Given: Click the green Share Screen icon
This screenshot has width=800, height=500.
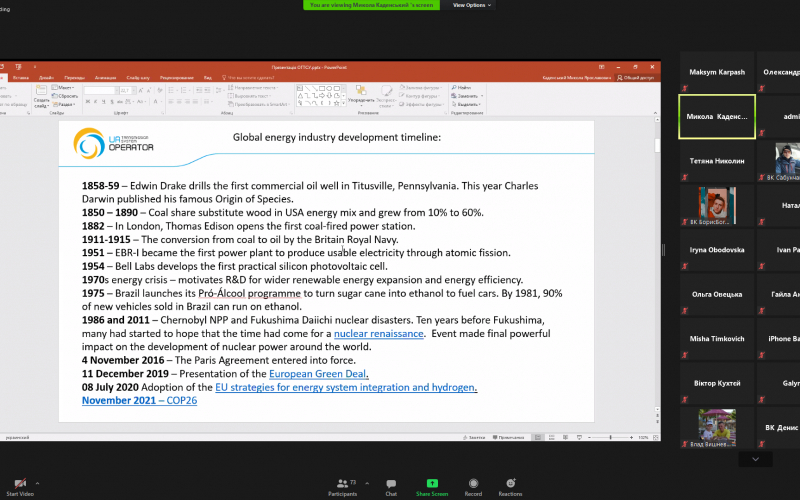Looking at the screenshot, I should click(x=432, y=483).
